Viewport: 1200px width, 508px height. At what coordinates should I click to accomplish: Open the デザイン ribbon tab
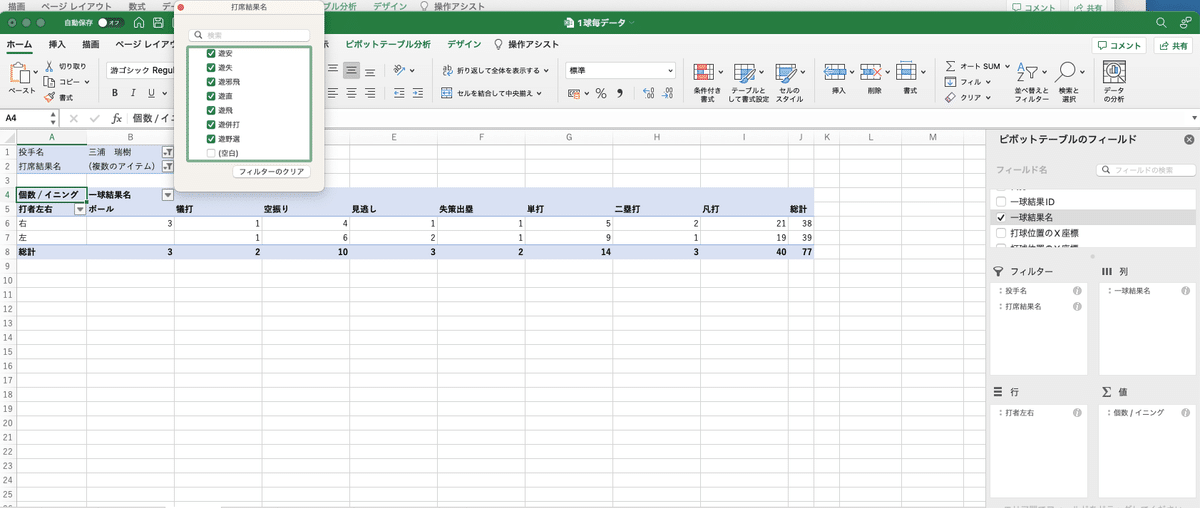[464, 44]
